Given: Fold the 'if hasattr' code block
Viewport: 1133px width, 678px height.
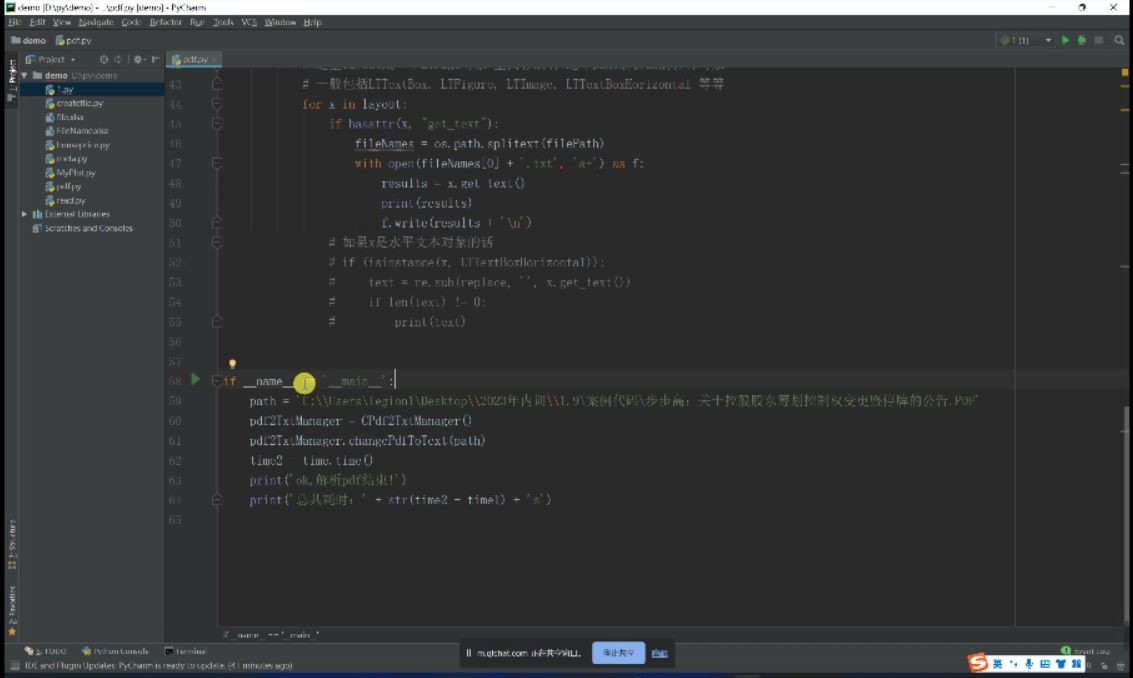Looking at the screenshot, I should 217,124.
